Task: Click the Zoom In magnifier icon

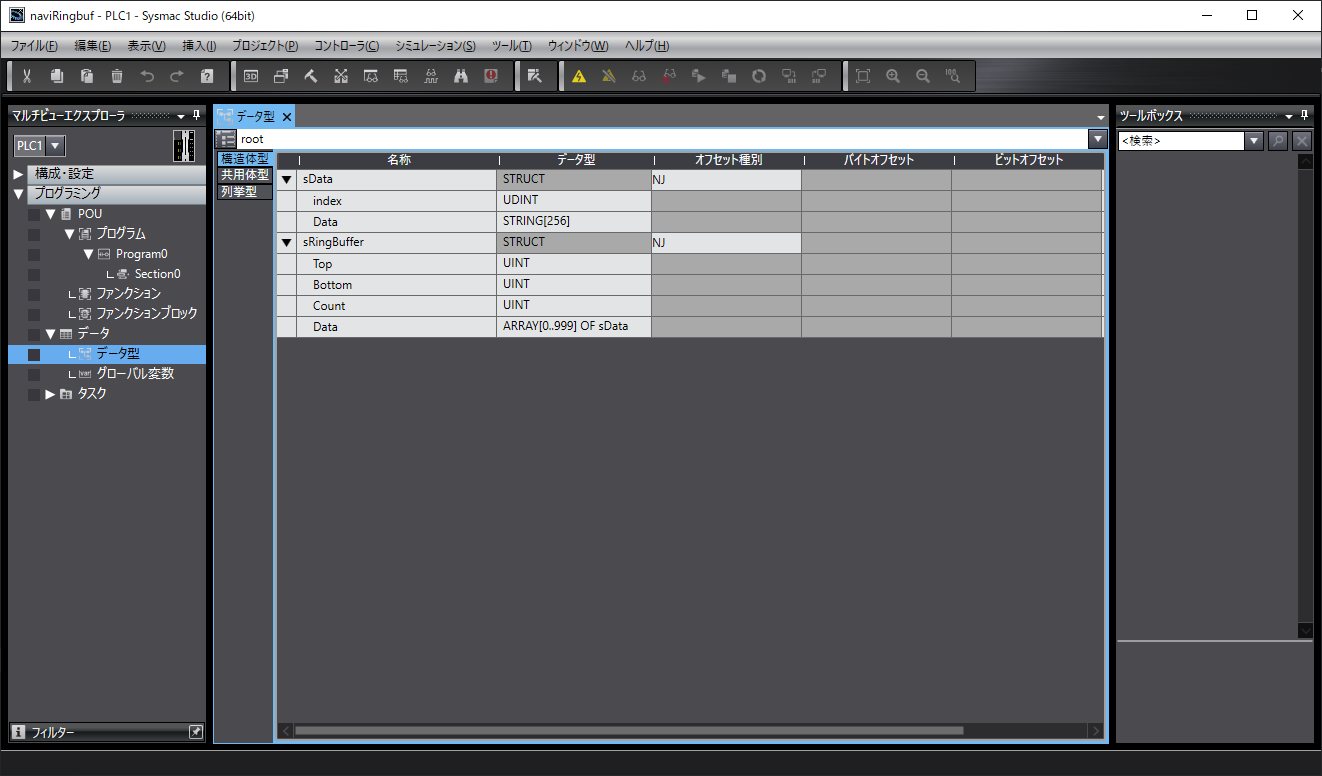Action: pyautogui.click(x=893, y=76)
